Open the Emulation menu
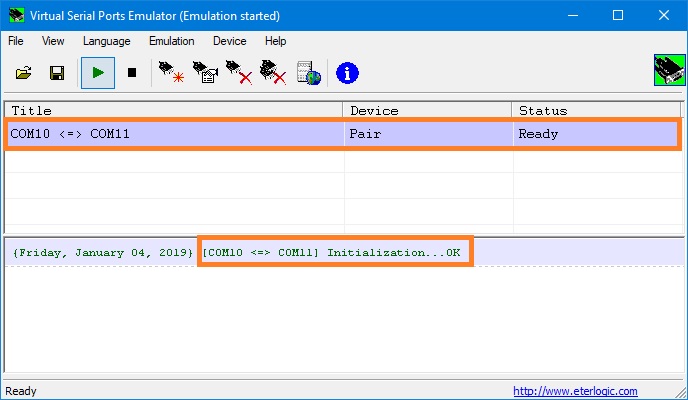The height and width of the screenshot is (400, 688). (172, 41)
